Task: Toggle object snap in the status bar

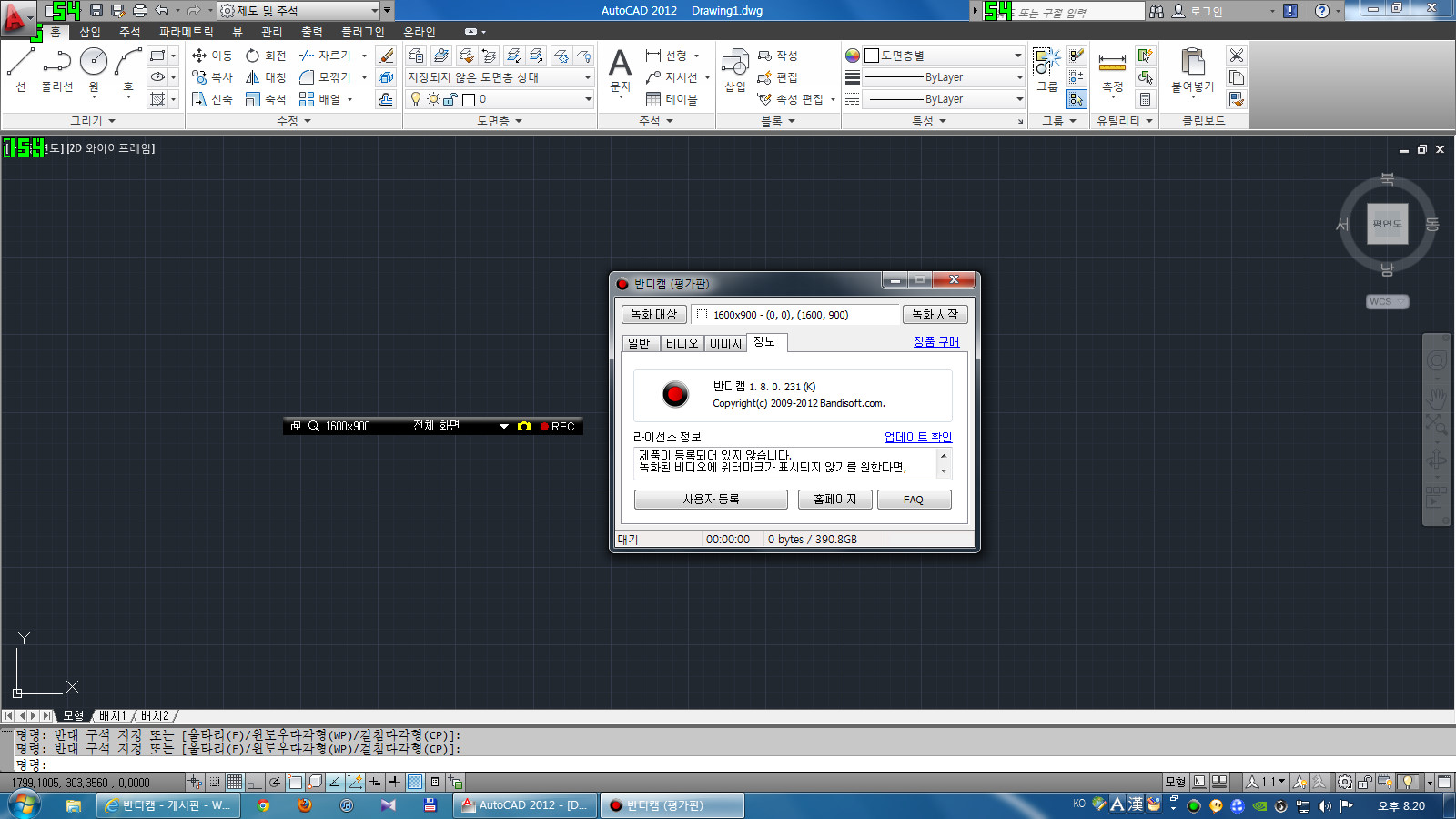Action: (295, 782)
